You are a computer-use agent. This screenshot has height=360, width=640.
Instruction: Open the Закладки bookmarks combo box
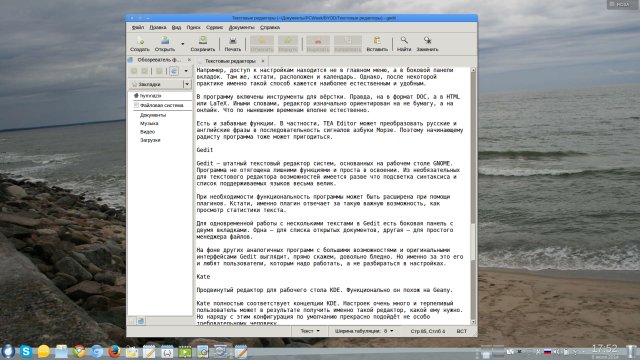[x=160, y=84]
